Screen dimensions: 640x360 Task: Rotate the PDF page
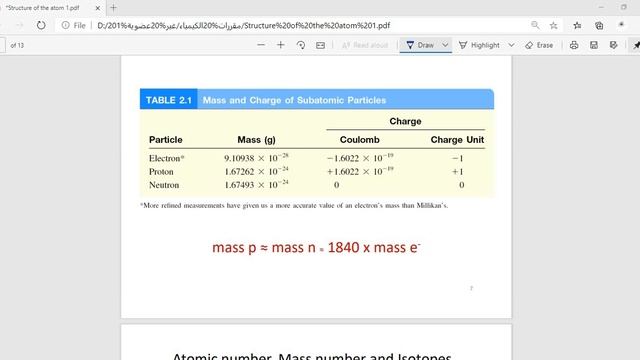tap(301, 45)
